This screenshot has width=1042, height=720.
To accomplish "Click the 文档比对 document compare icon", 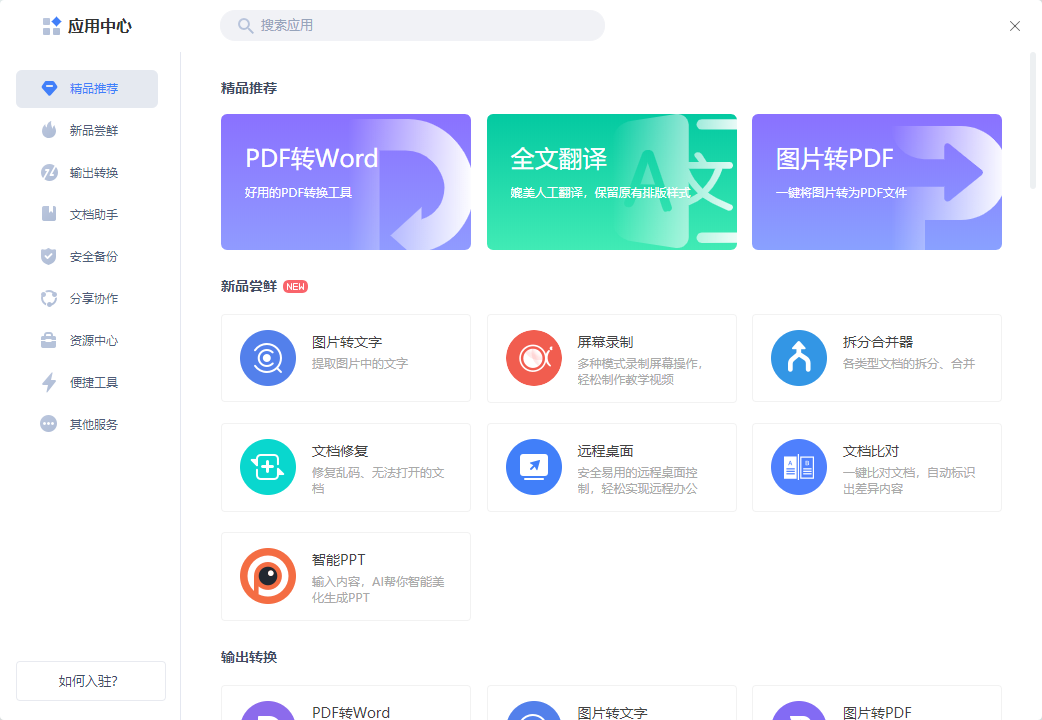I will pyautogui.click(x=798, y=467).
